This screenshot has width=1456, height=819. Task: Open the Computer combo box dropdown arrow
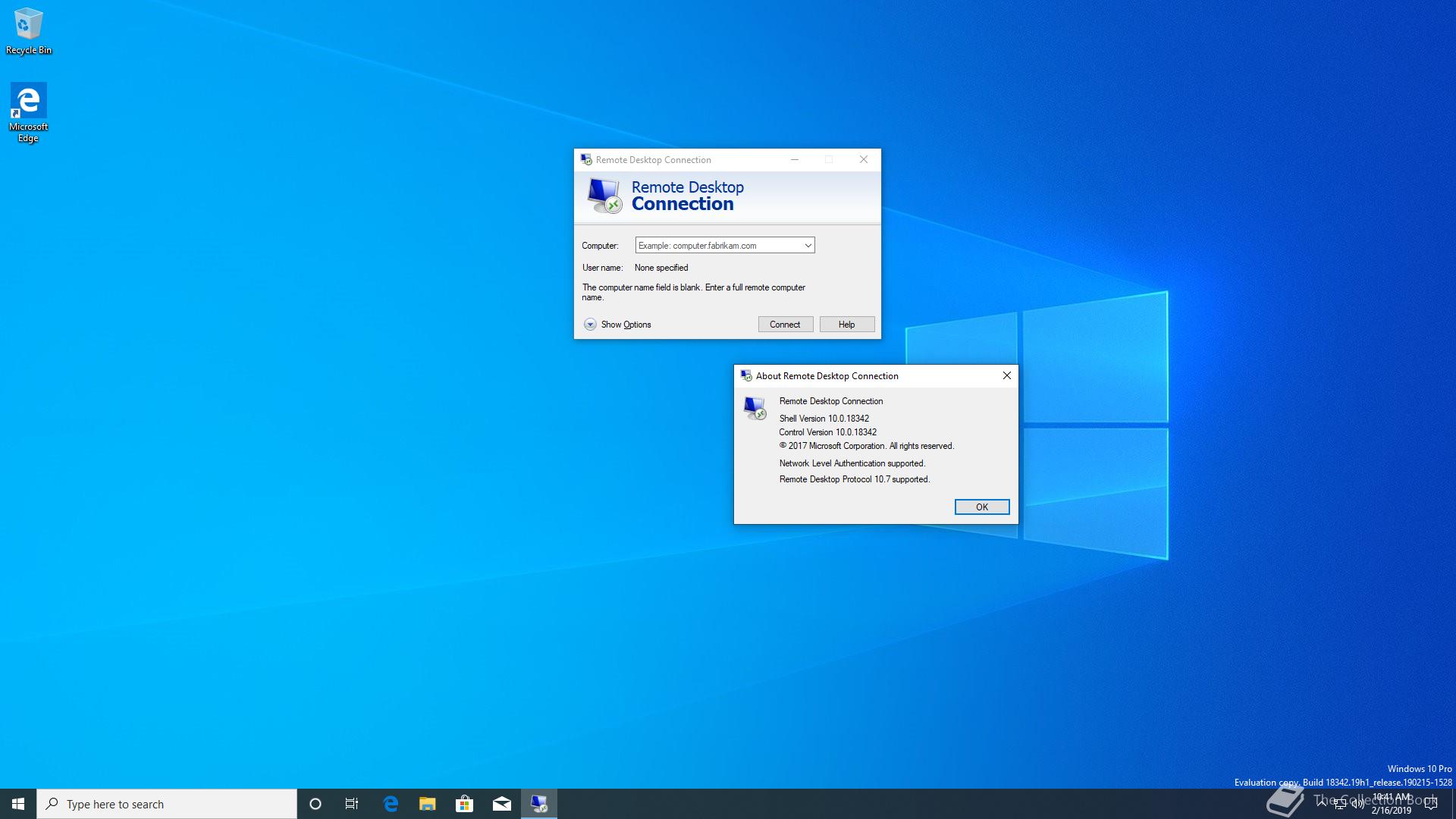point(808,246)
